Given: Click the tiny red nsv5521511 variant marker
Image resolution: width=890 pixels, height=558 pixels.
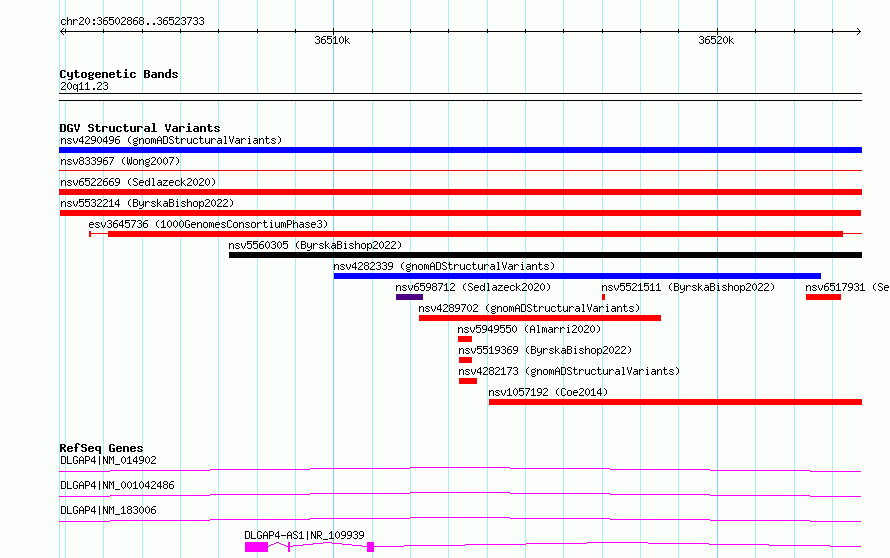Looking at the screenshot, I should click(603, 297).
